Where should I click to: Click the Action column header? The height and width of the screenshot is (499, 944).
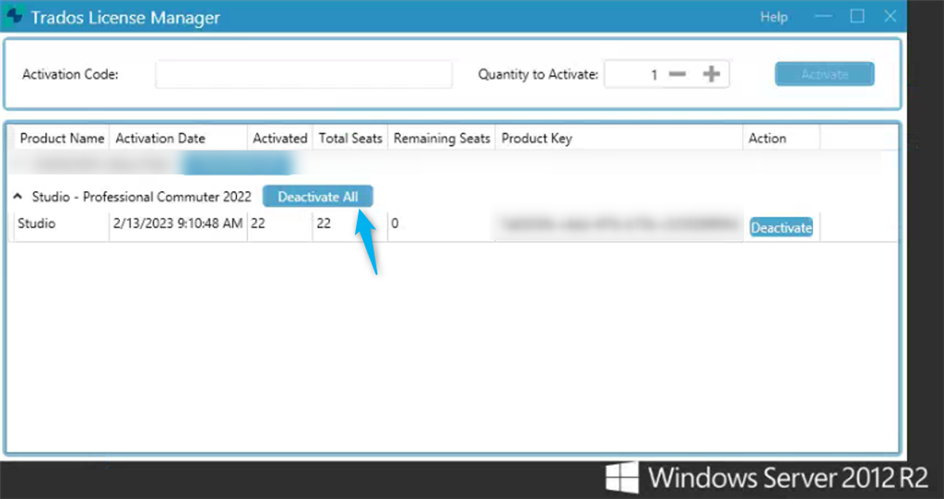pyautogui.click(x=781, y=138)
